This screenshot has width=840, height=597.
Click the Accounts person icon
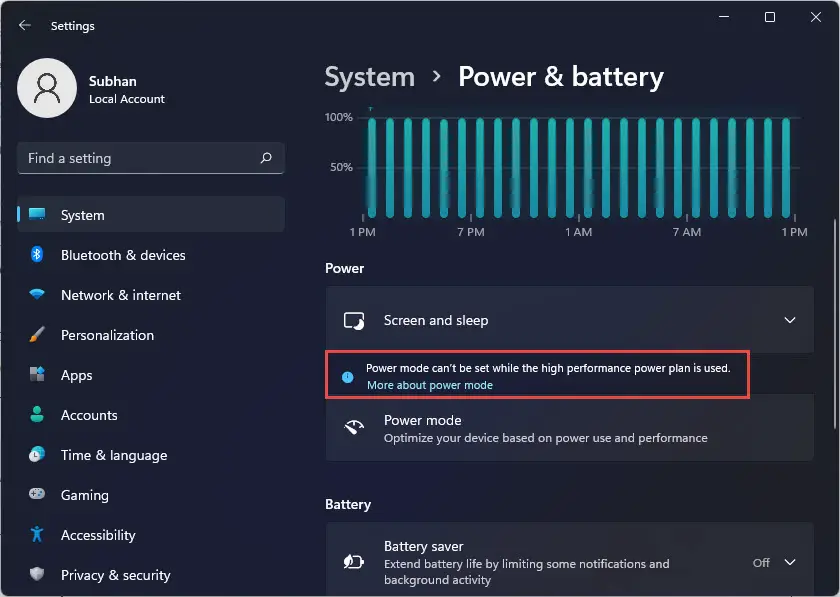(x=37, y=414)
